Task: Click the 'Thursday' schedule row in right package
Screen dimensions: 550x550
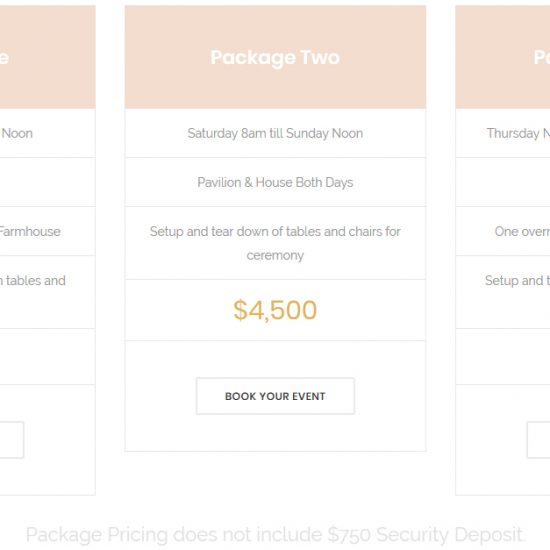Action: click(503, 133)
